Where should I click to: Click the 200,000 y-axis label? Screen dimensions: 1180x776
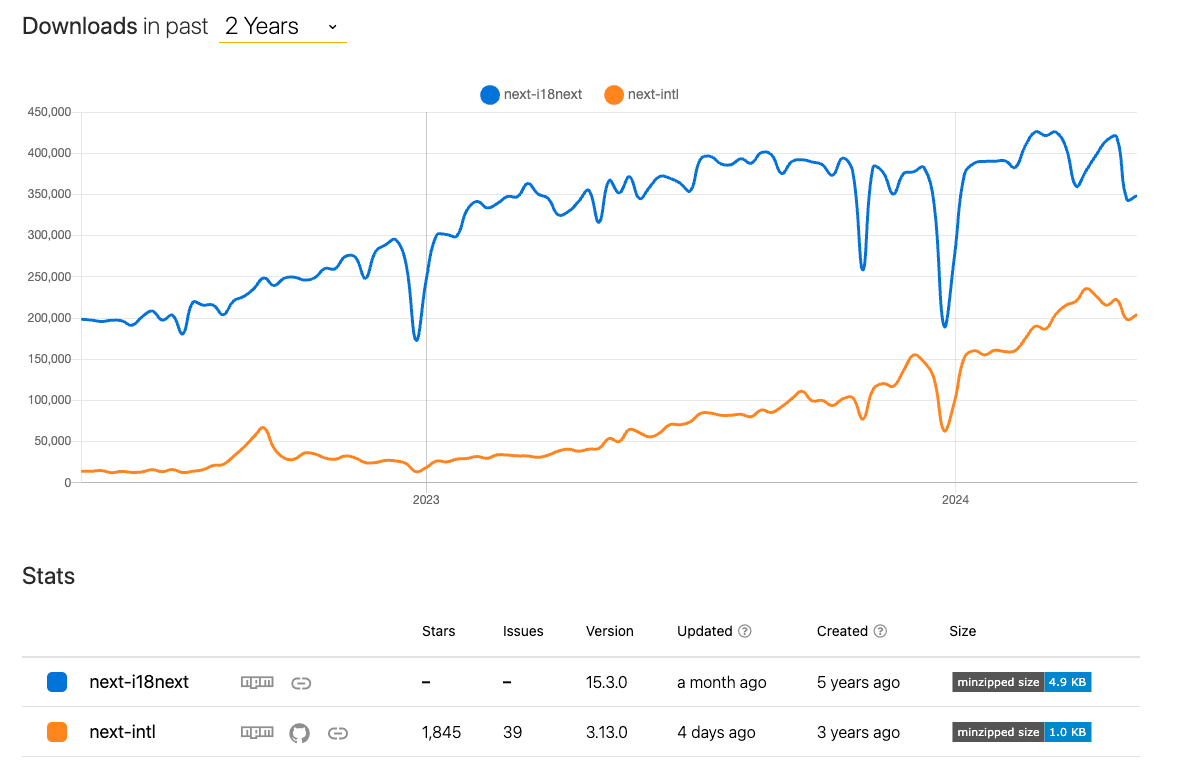click(x=49, y=318)
